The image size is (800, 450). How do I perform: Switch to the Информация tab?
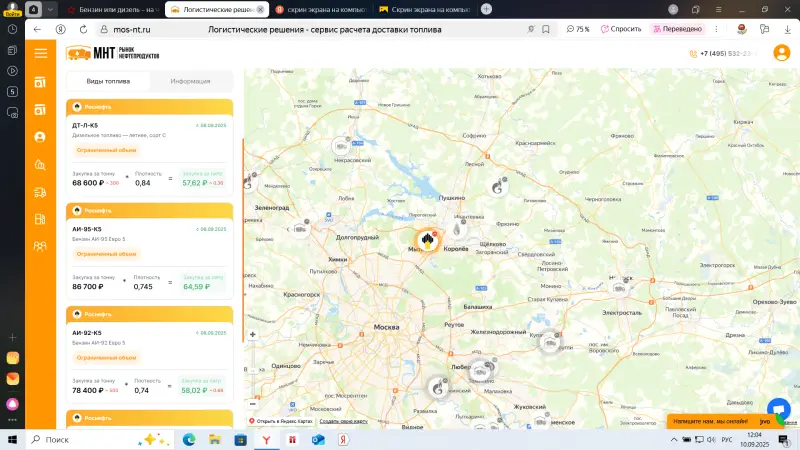(x=190, y=81)
